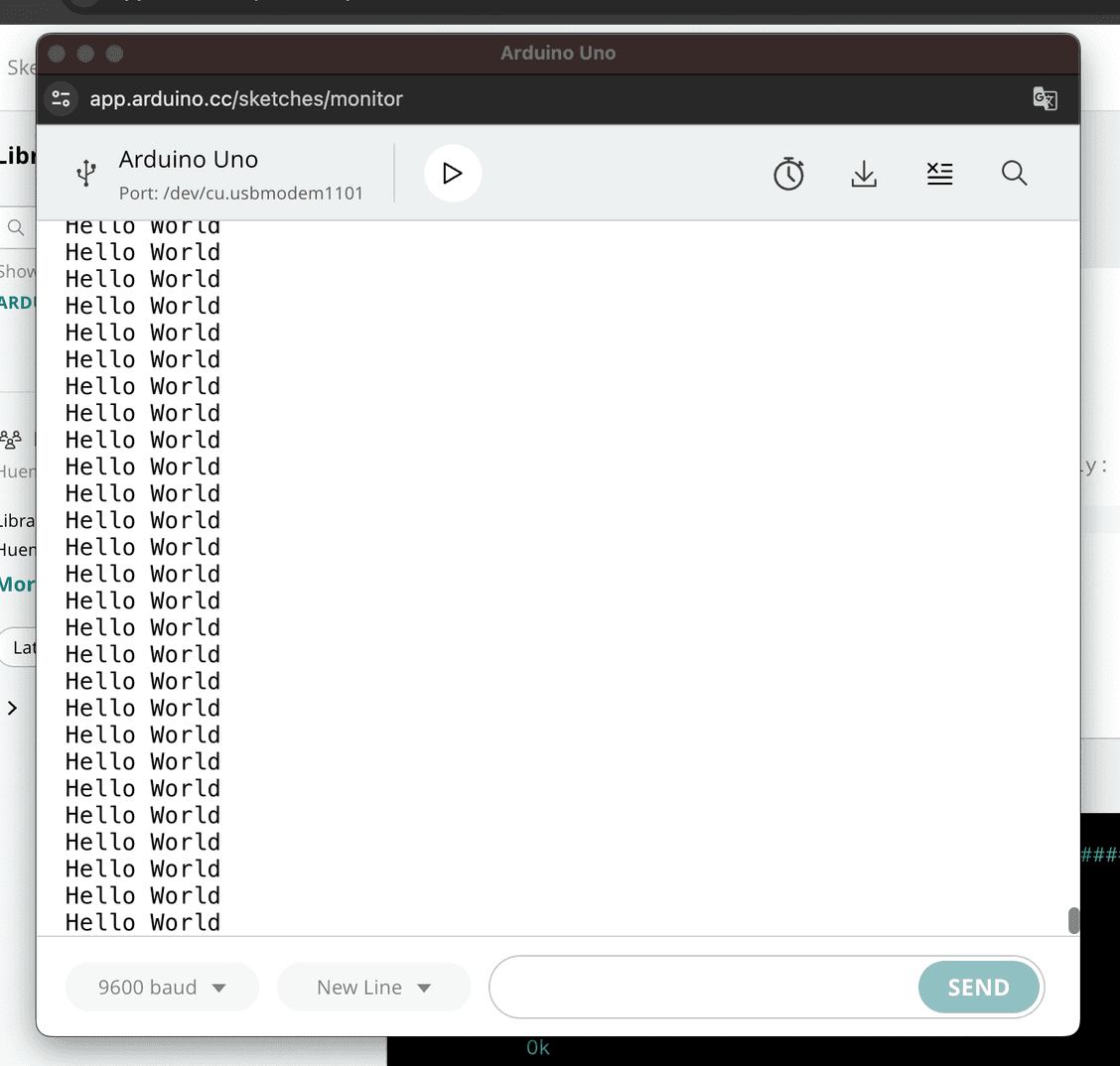Image resolution: width=1120 pixels, height=1066 pixels.
Task: Maximize the Arduino Uno monitor window
Action: (x=114, y=54)
